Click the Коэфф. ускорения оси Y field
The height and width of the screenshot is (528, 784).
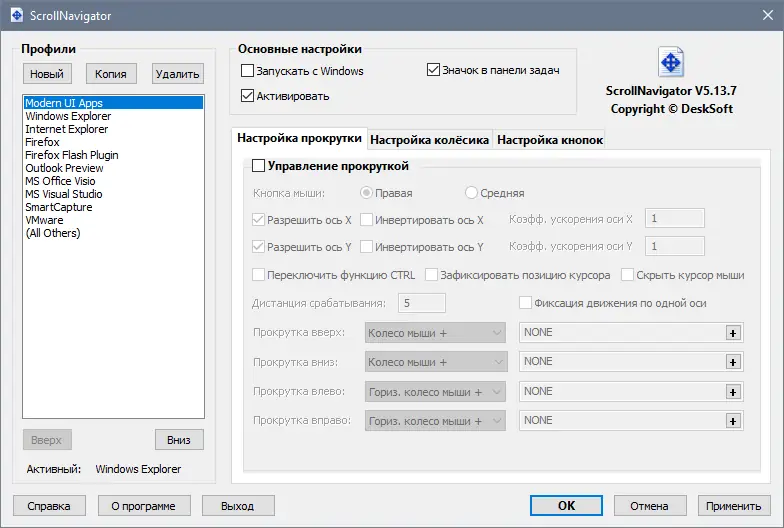tap(674, 246)
